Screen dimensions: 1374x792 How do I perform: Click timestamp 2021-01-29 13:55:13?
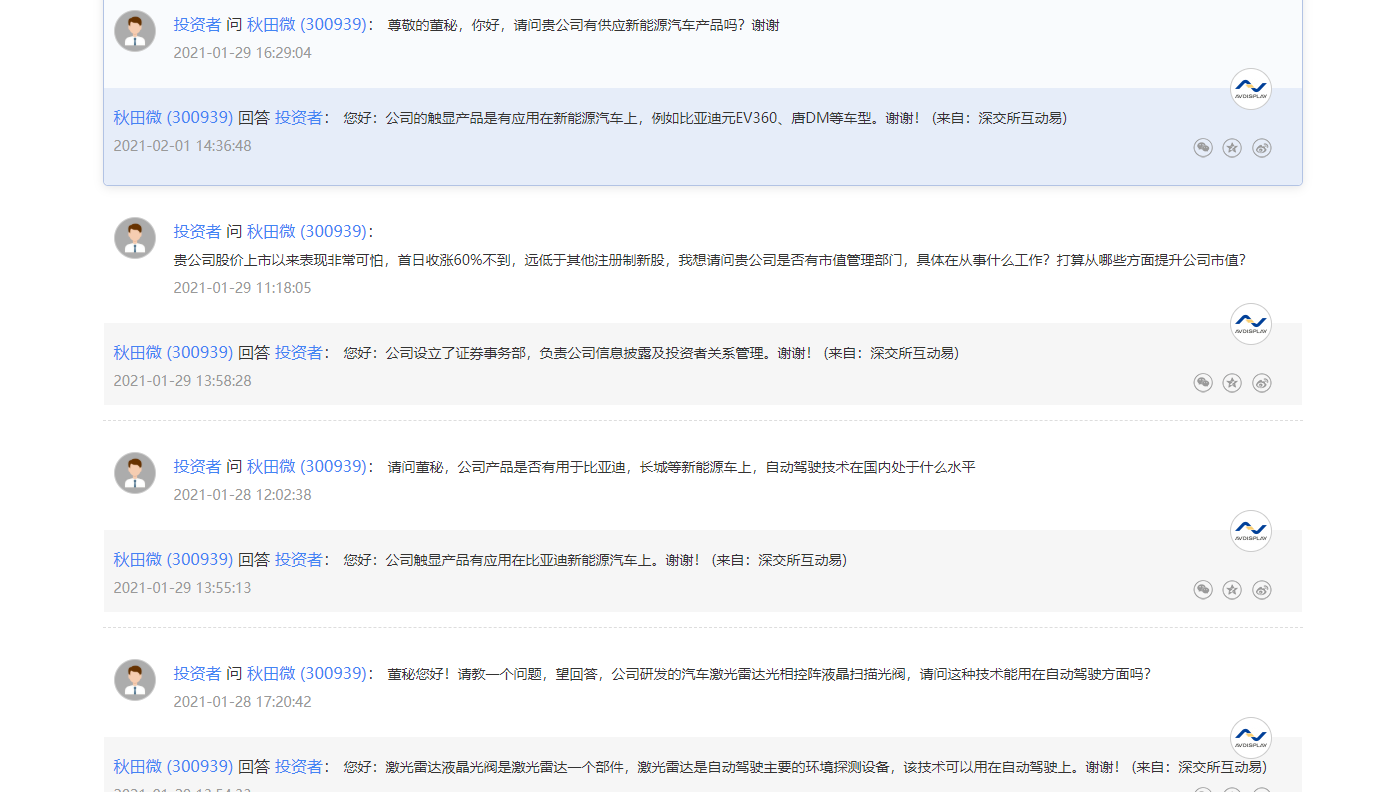182,588
